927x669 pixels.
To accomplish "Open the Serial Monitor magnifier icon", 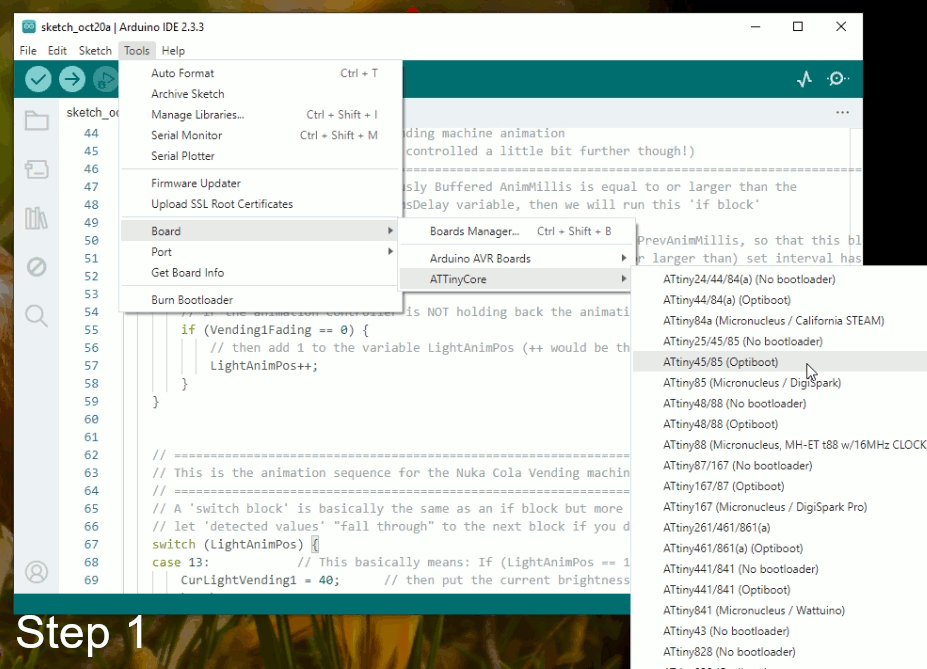I will [x=838, y=79].
